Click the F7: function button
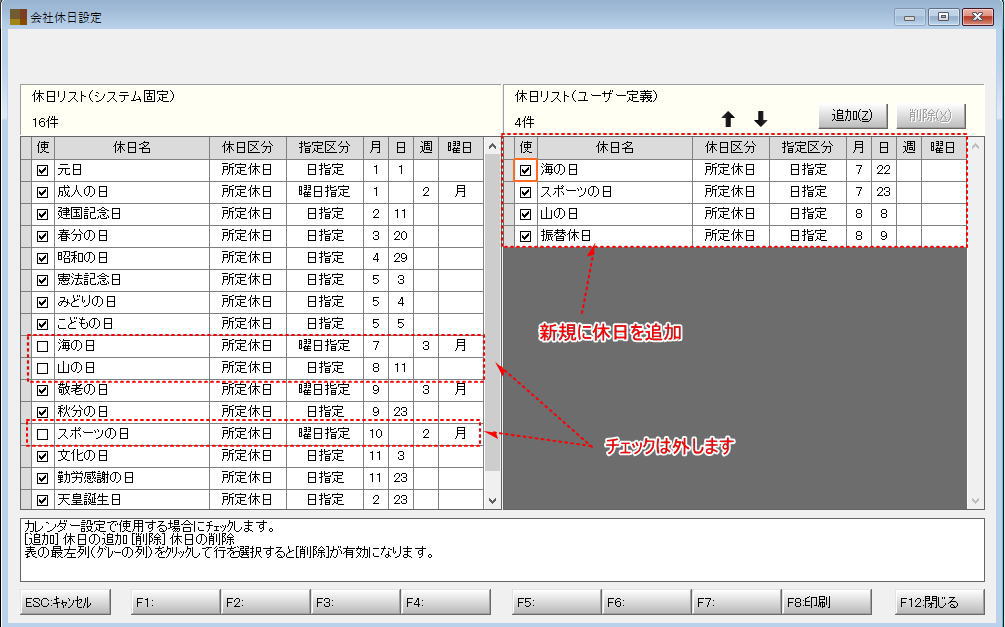The height and width of the screenshot is (627, 1005). (x=736, y=602)
